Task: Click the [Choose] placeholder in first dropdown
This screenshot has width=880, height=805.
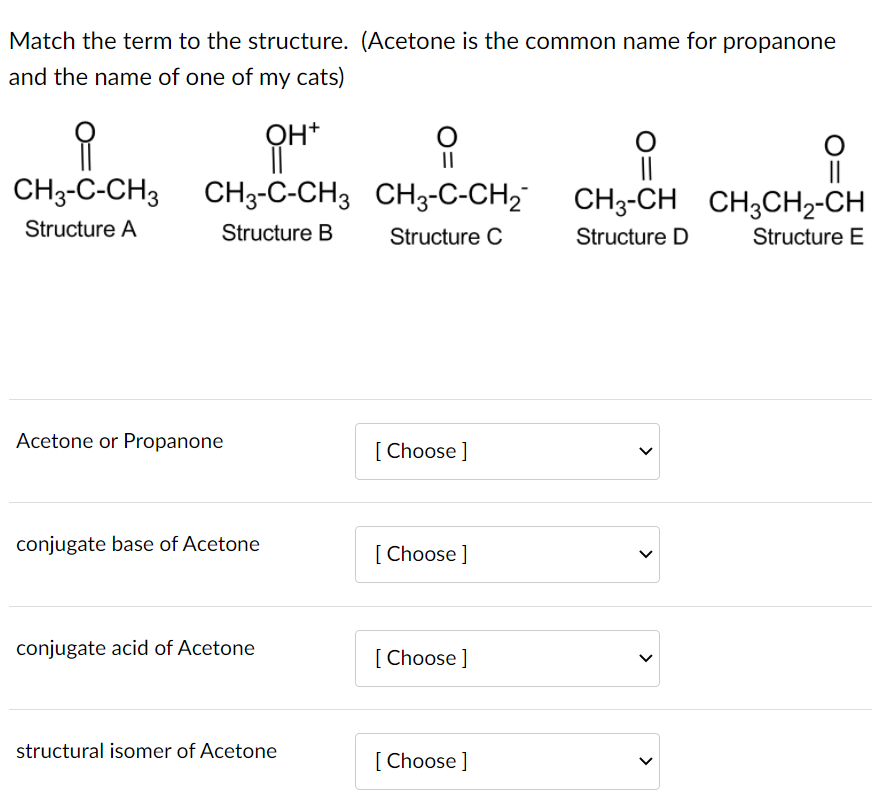Action: 420,451
